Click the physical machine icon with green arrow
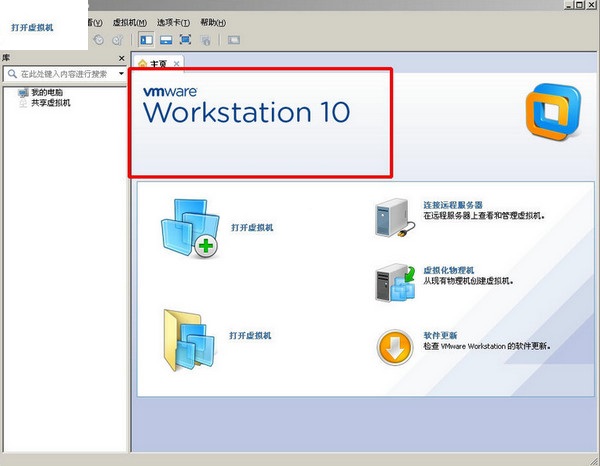Screen dimensions: 600x466 [395, 283]
